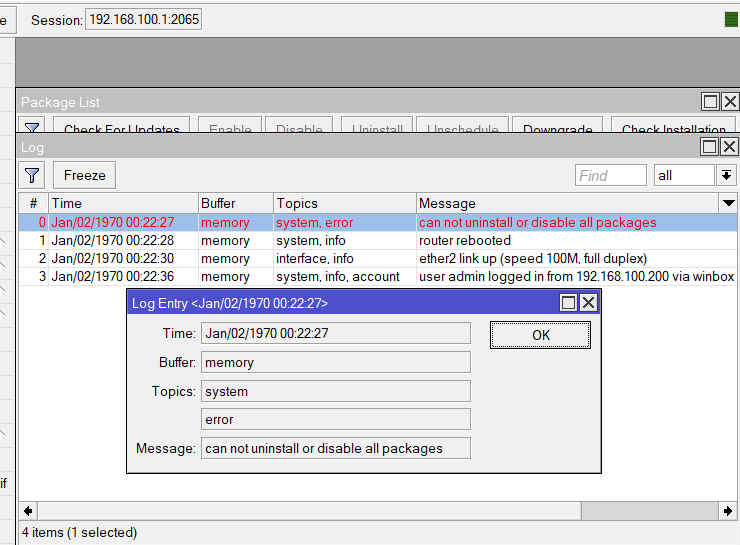This screenshot has height=545, width=740.
Task: Click the Check For Updates button
Action: point(122,129)
